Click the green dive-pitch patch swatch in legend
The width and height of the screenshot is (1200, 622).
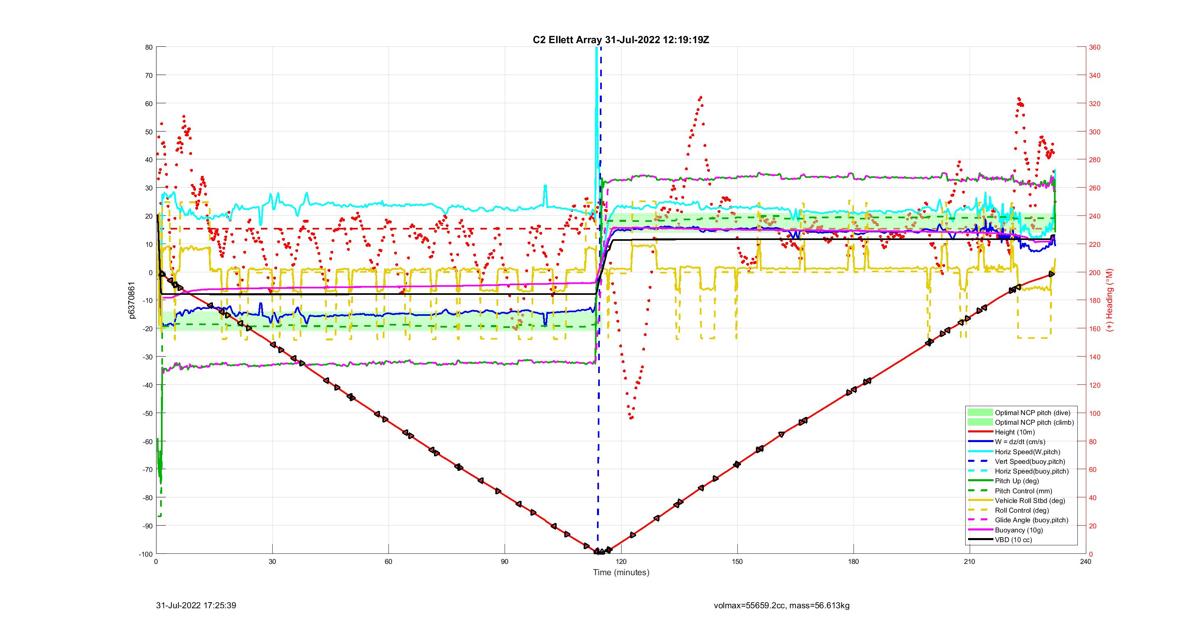[980, 411]
